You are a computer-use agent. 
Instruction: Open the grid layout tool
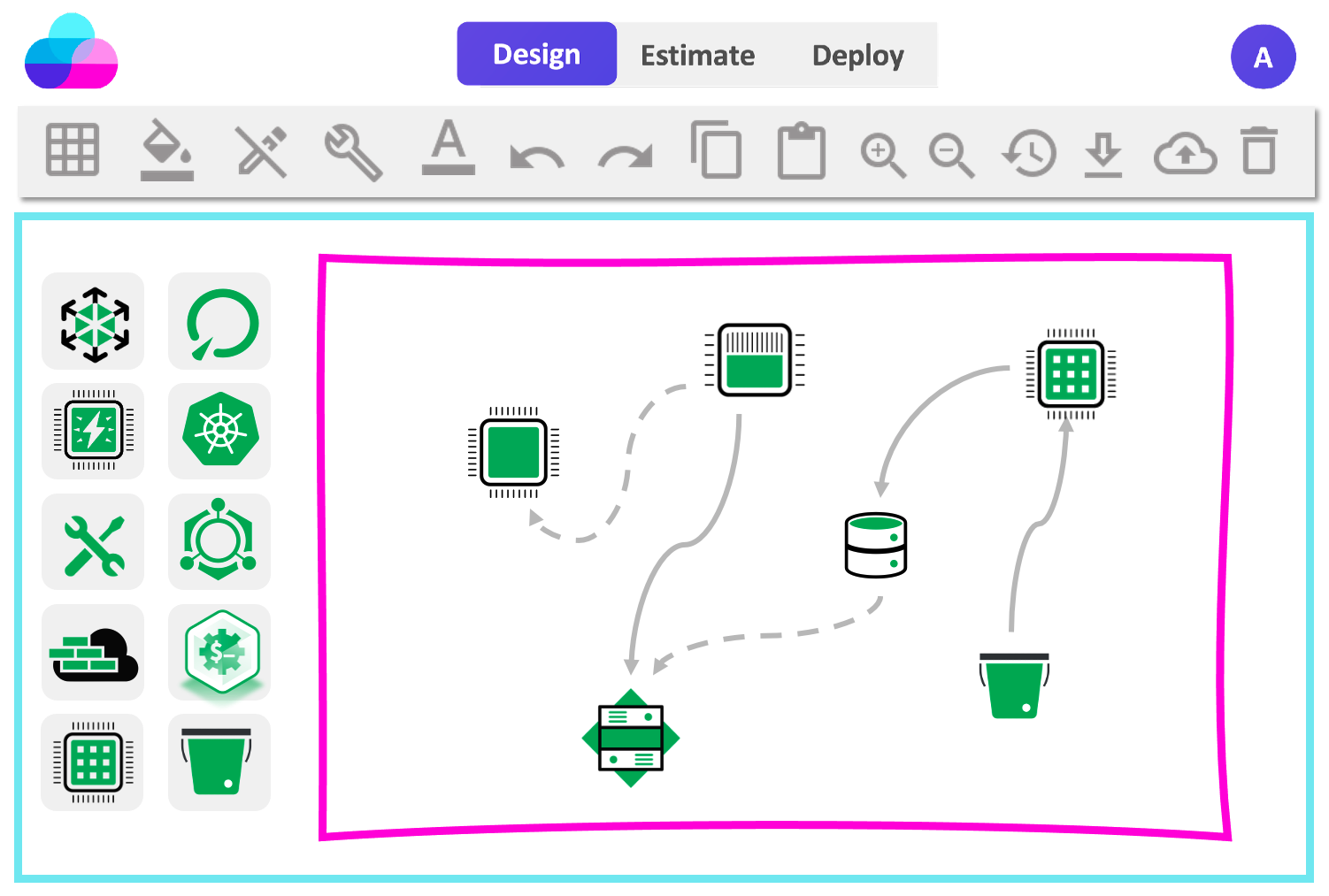[72, 150]
